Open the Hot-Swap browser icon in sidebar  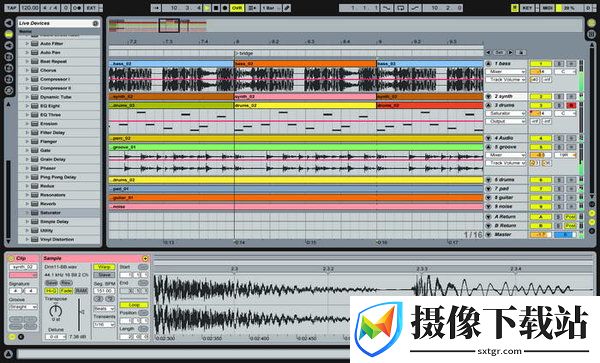click(x=9, y=90)
